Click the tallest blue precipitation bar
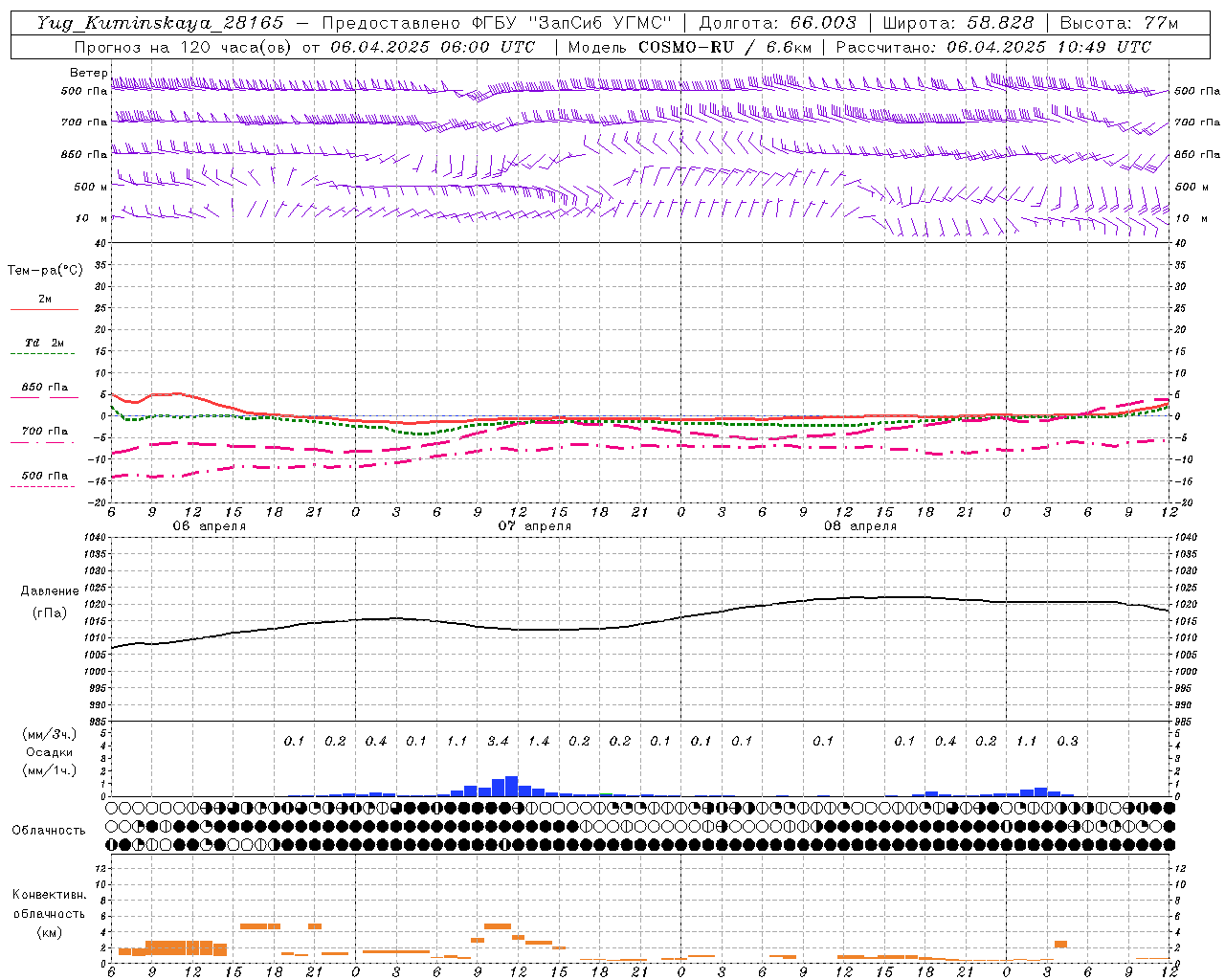This screenshot has height=980, width=1225. [511, 786]
